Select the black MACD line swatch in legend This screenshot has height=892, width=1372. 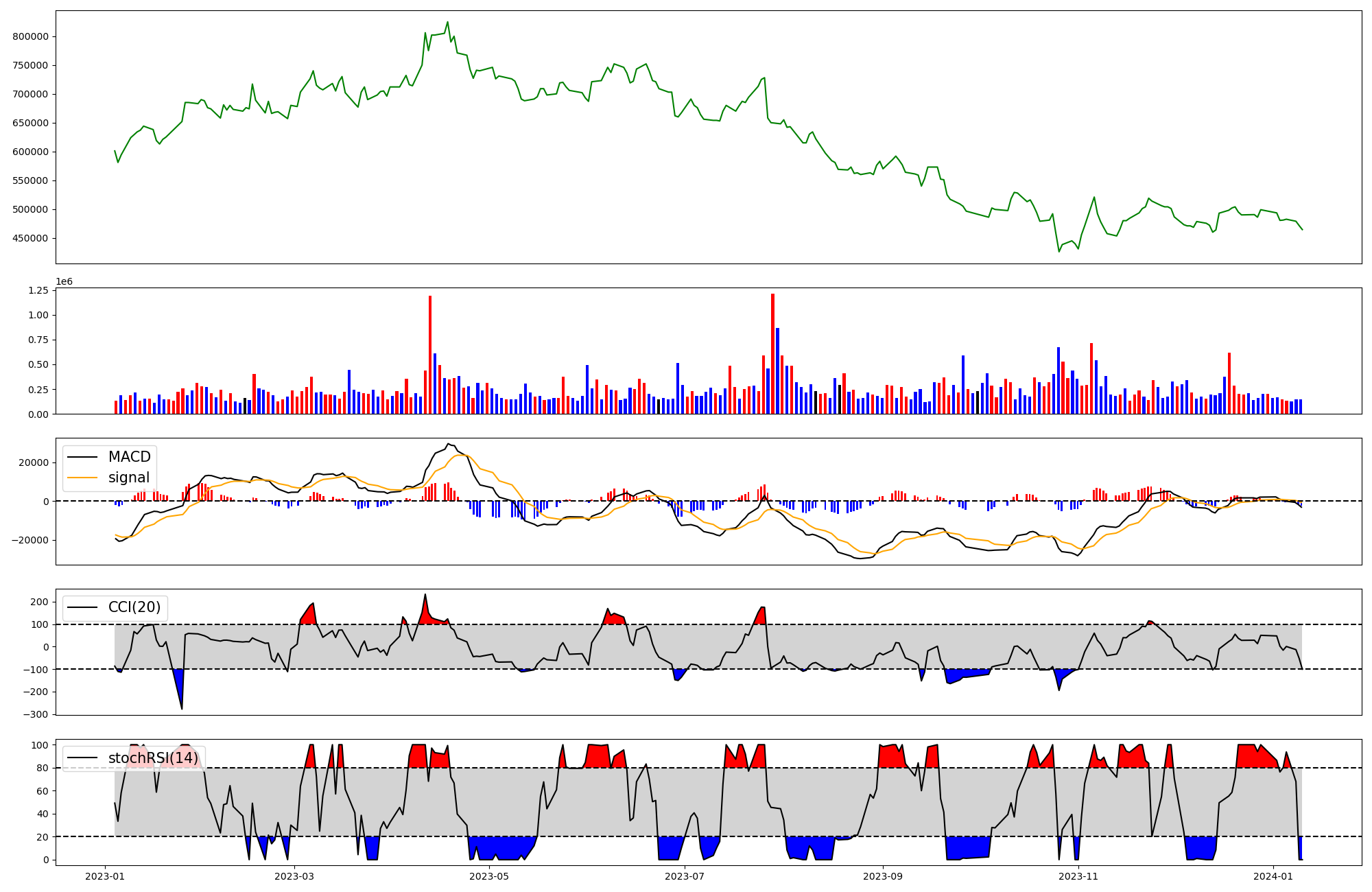coord(84,457)
